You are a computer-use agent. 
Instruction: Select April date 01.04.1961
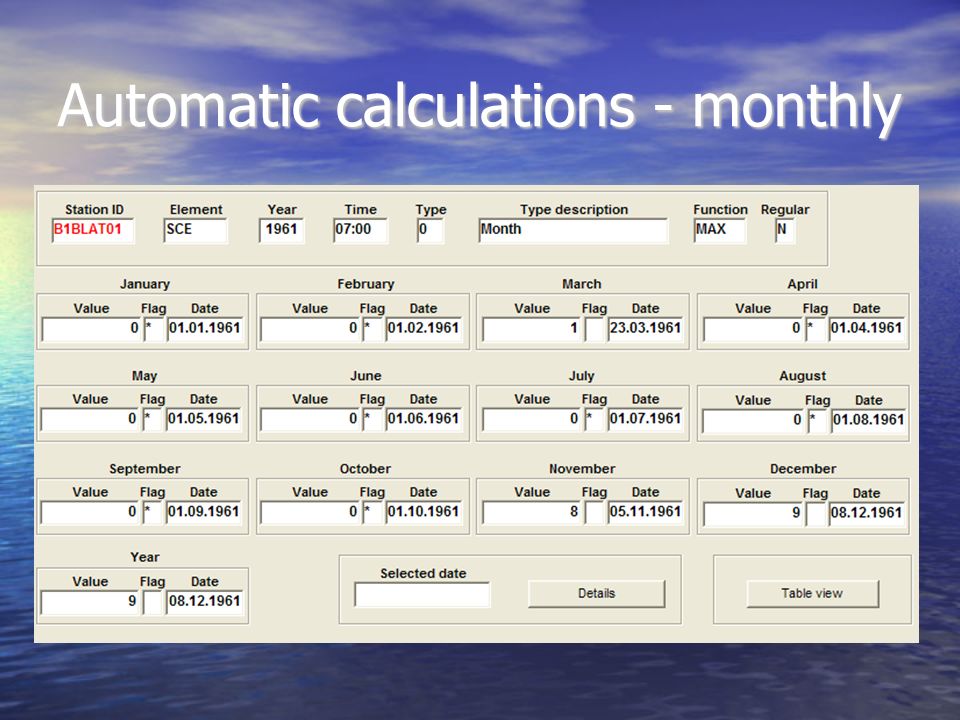(866, 329)
